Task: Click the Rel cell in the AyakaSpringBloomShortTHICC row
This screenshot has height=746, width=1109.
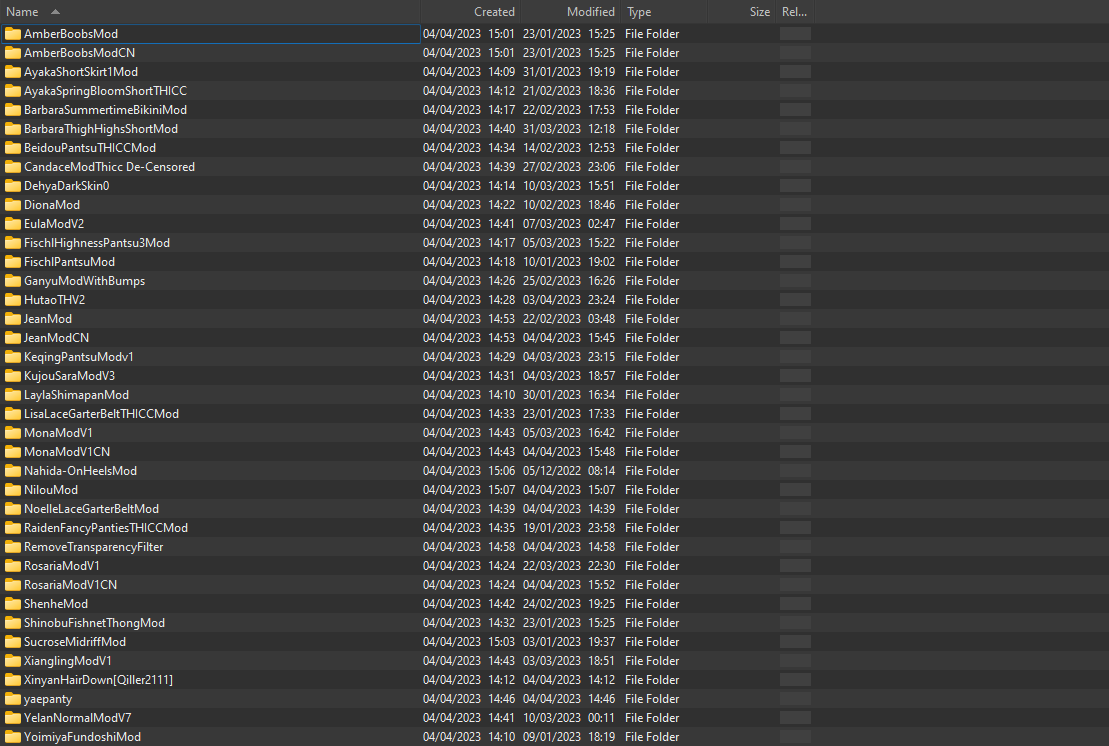Action: click(795, 91)
